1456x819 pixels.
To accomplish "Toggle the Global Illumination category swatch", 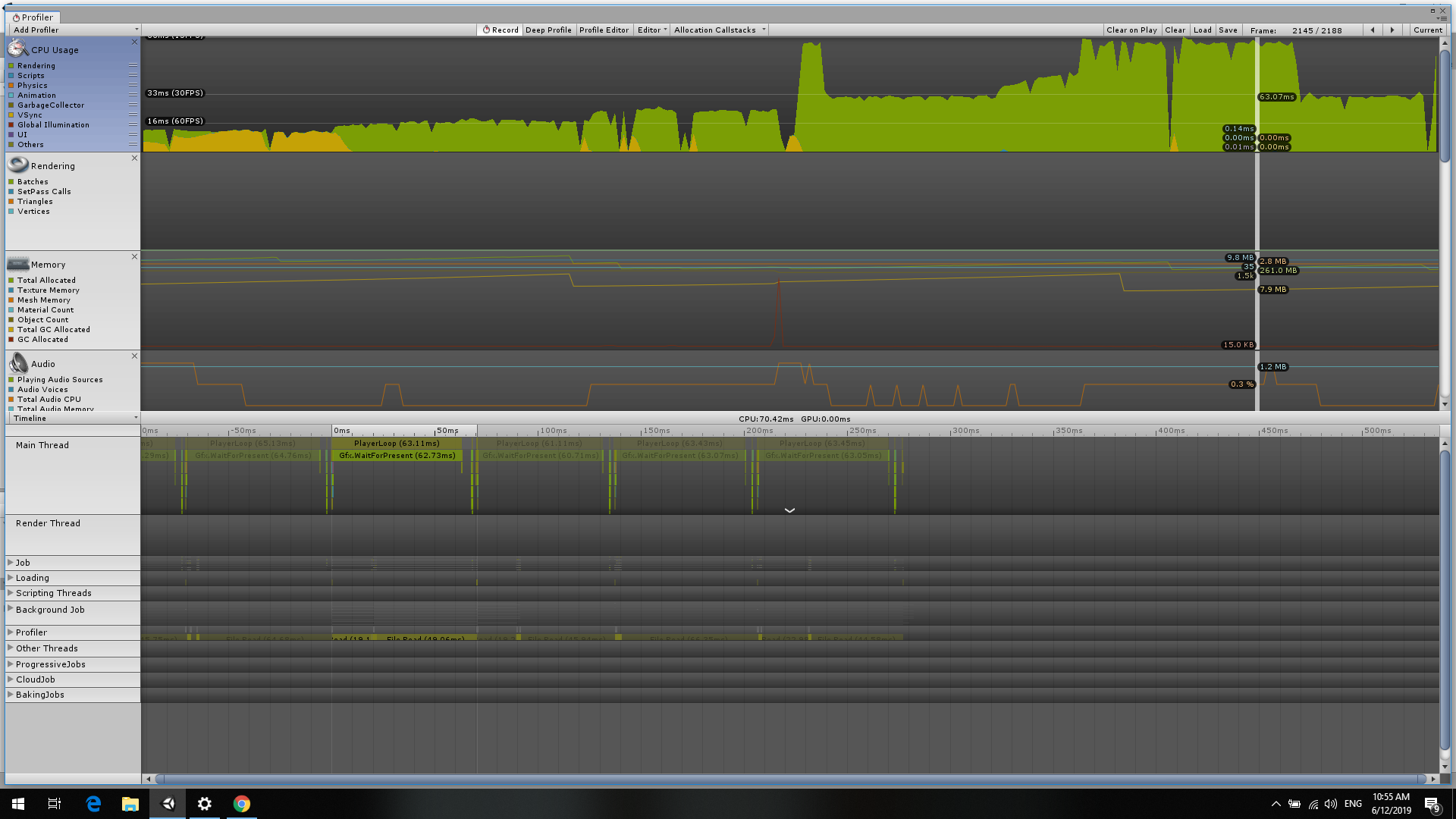I will pos(11,125).
